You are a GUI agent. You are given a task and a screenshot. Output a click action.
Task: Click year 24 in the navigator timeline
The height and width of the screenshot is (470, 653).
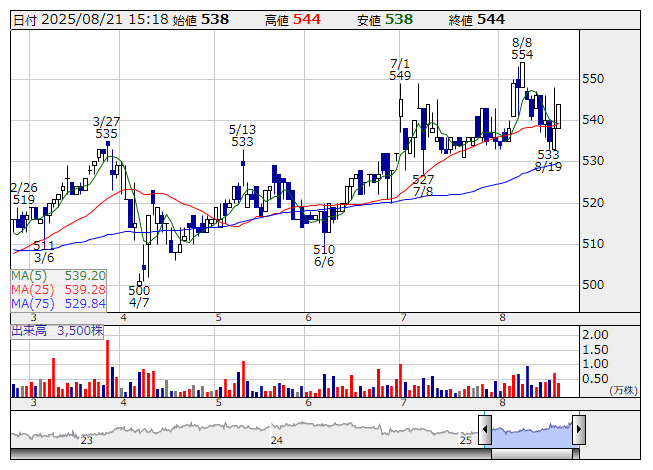(x=277, y=440)
